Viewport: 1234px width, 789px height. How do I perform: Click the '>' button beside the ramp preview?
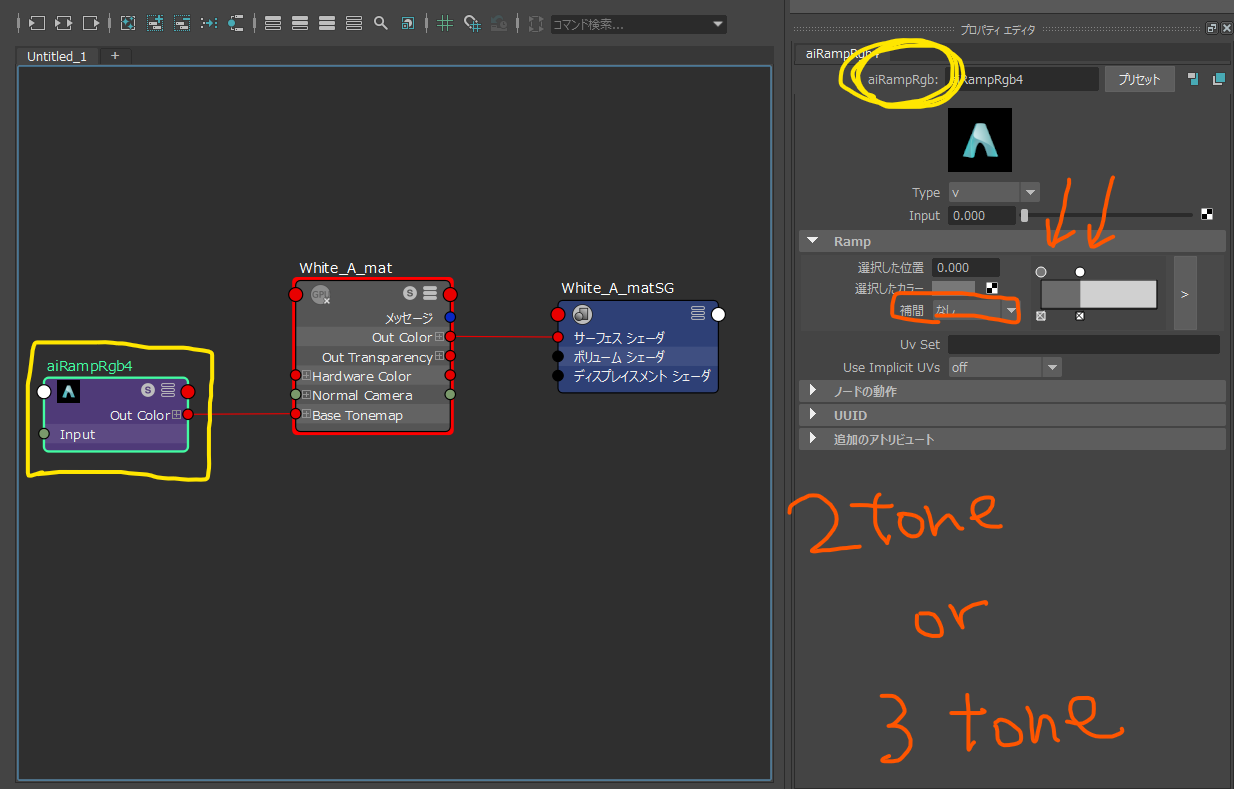click(x=1184, y=293)
